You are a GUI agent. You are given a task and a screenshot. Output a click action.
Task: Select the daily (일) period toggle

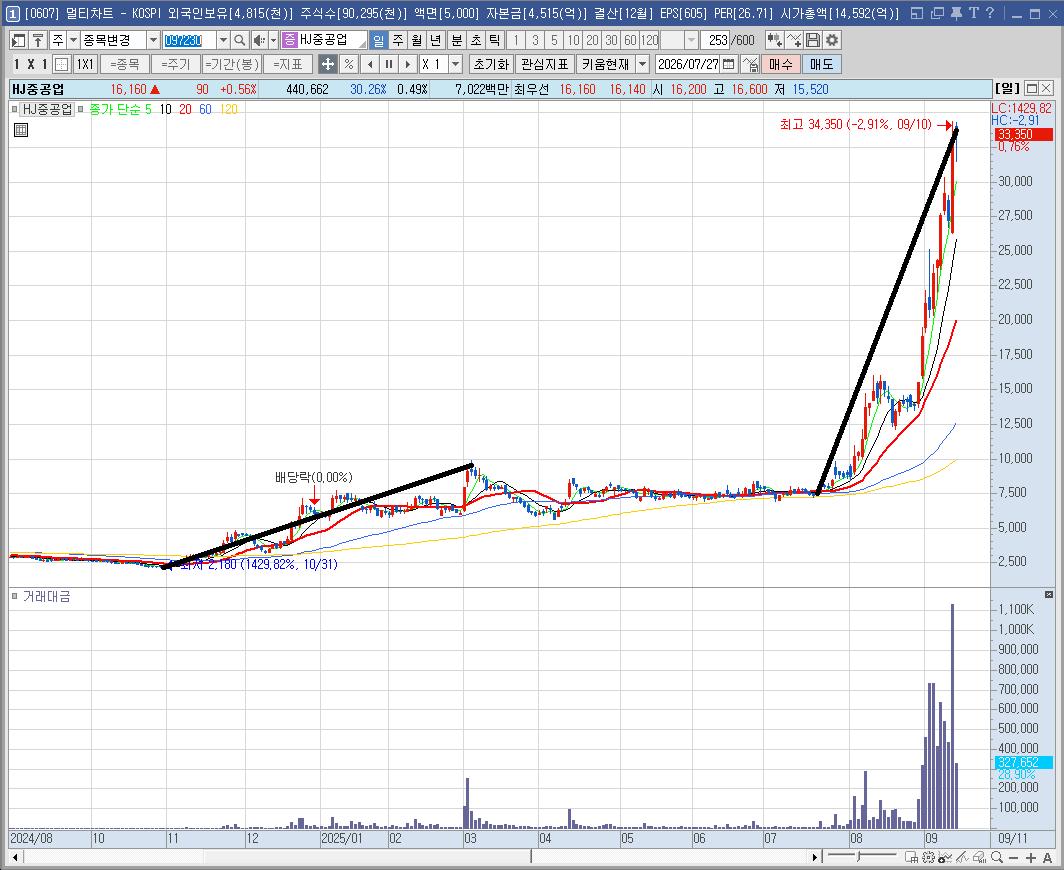(379, 41)
